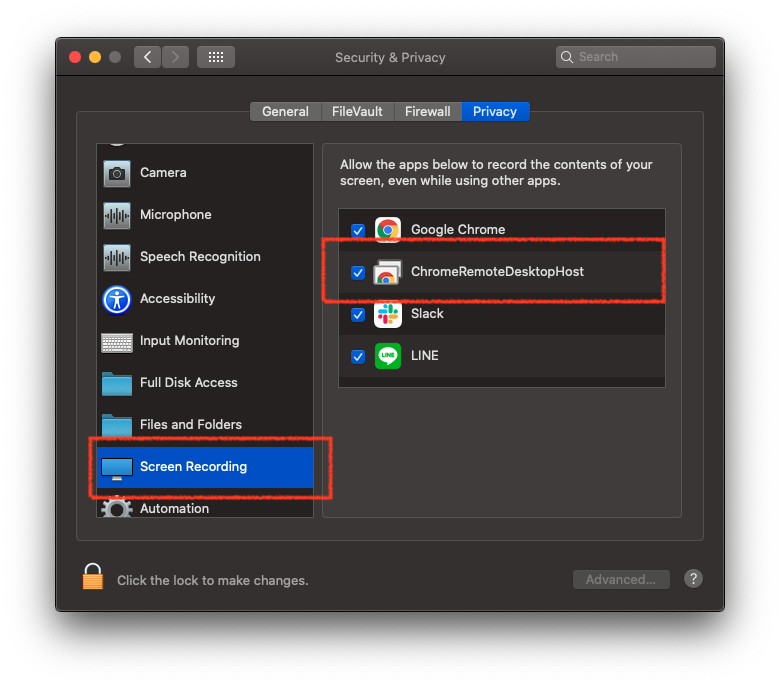The image size is (780, 685).
Task: Toggle ChromeRemoteDesktopHost checkbox
Action: [x=358, y=272]
